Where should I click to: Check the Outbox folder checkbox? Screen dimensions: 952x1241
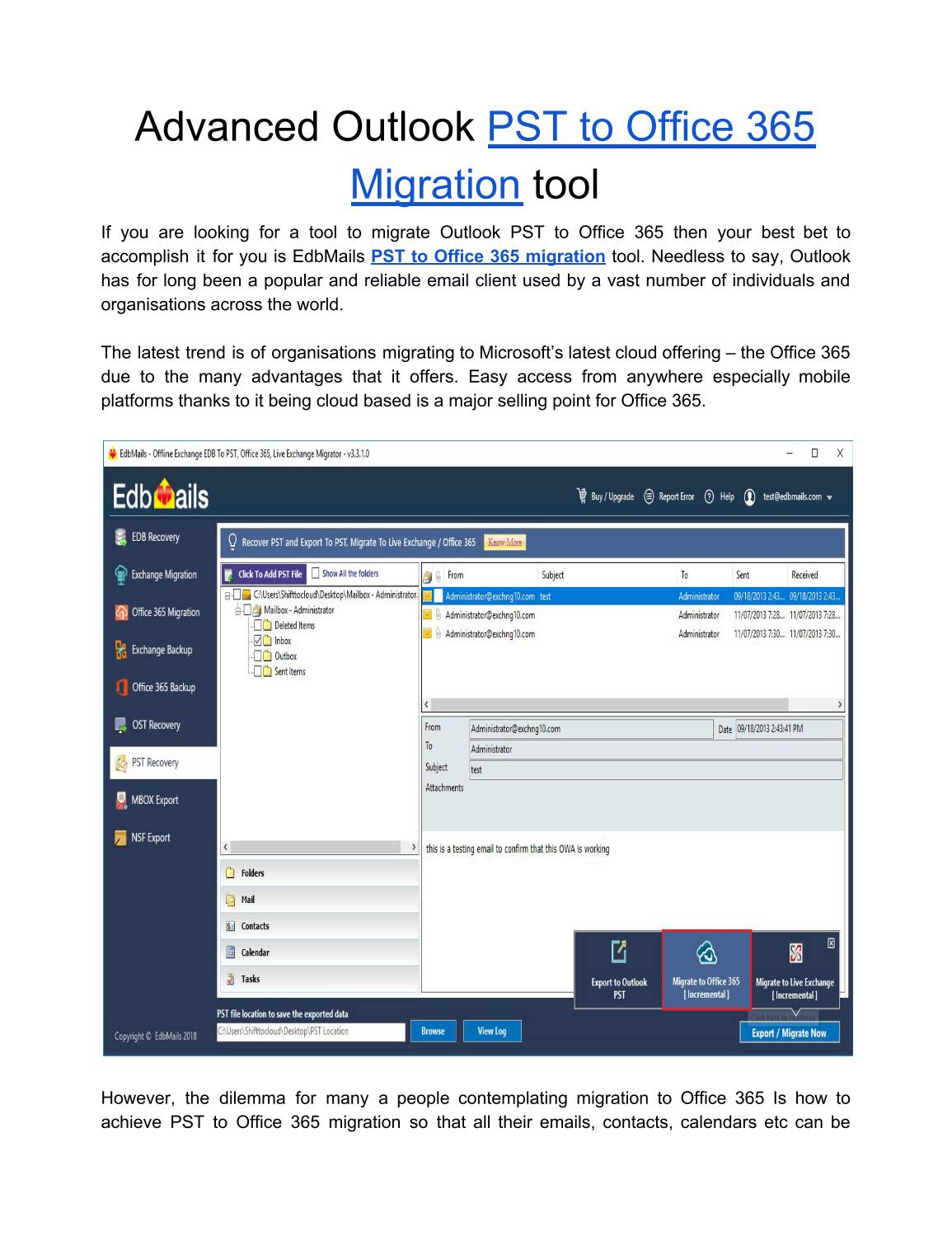tap(257, 656)
